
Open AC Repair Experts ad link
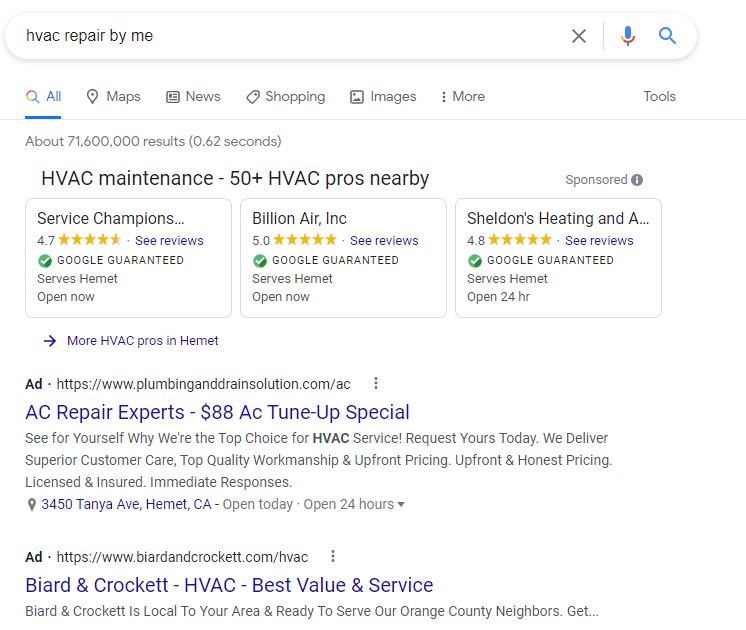[x=217, y=412]
